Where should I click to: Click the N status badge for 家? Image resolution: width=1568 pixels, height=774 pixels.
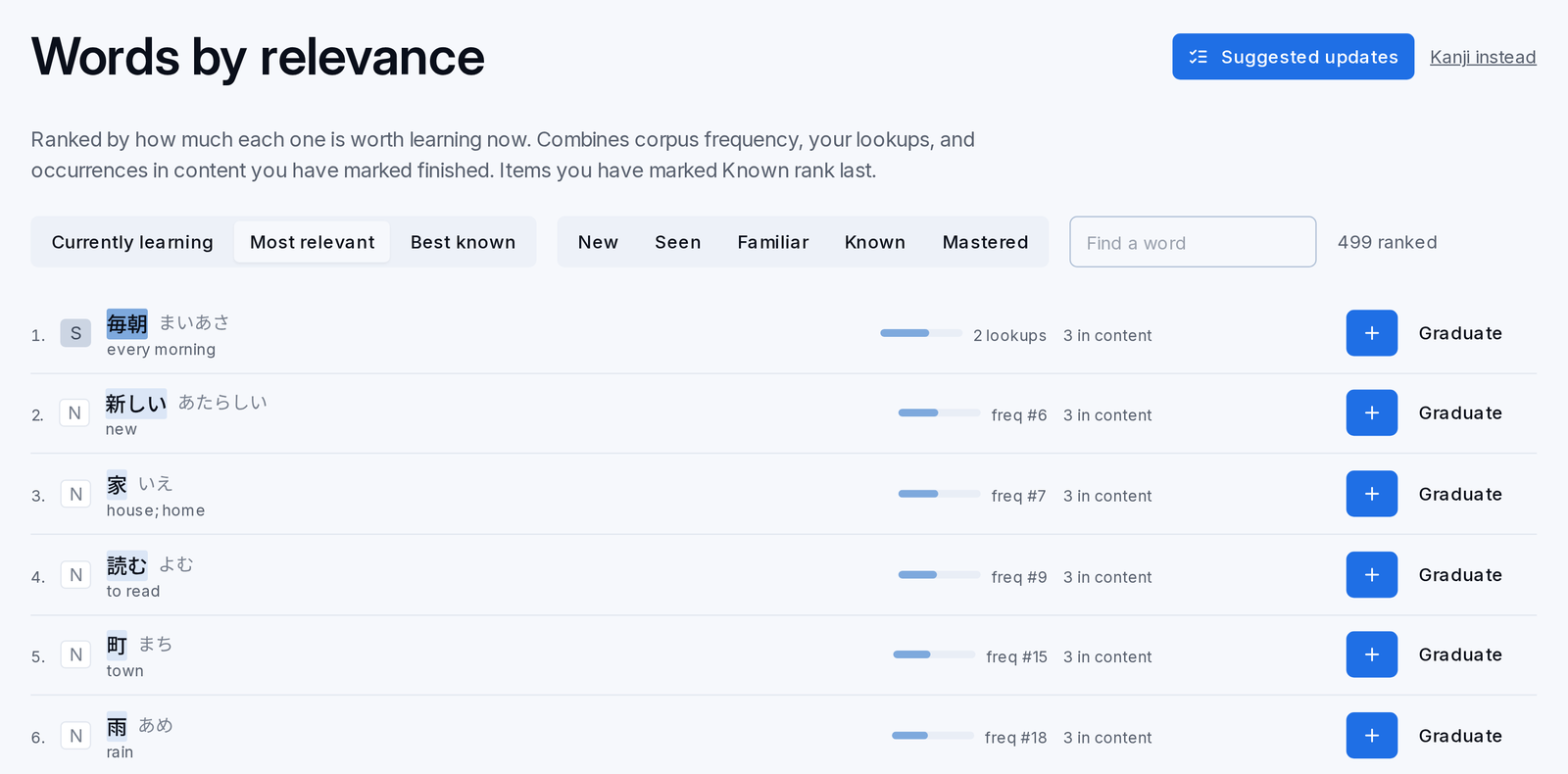pyautogui.click(x=75, y=494)
